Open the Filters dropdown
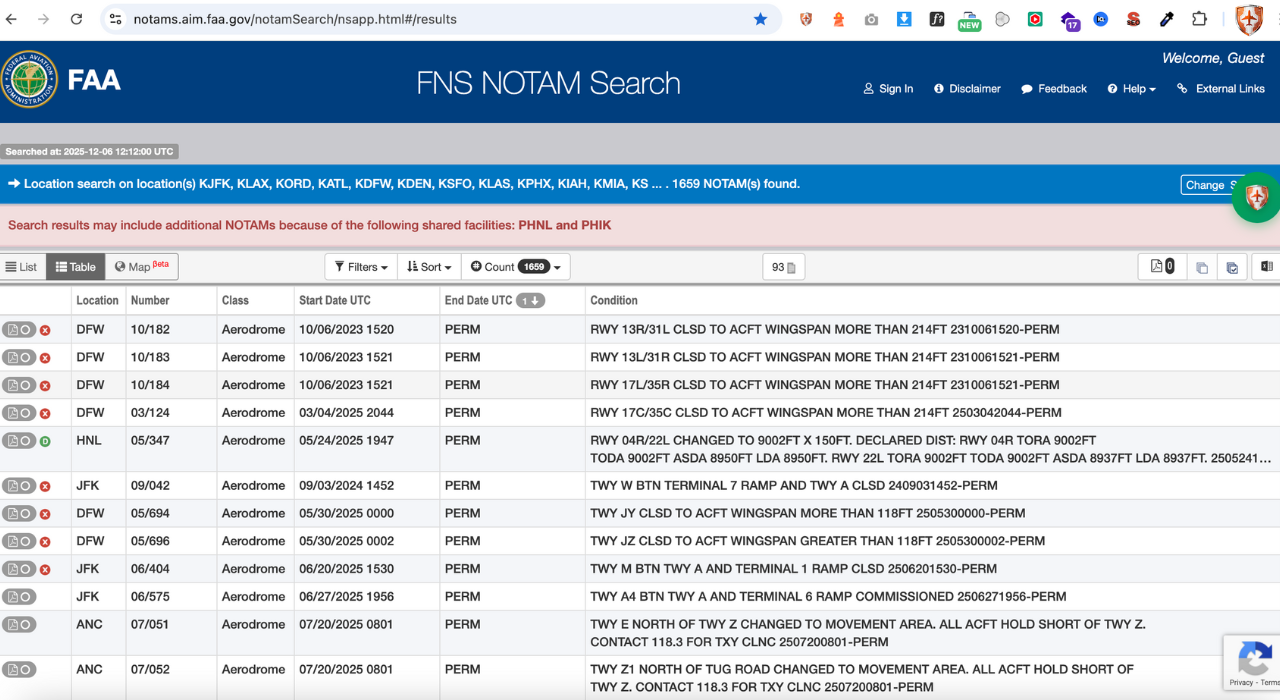 [360, 266]
